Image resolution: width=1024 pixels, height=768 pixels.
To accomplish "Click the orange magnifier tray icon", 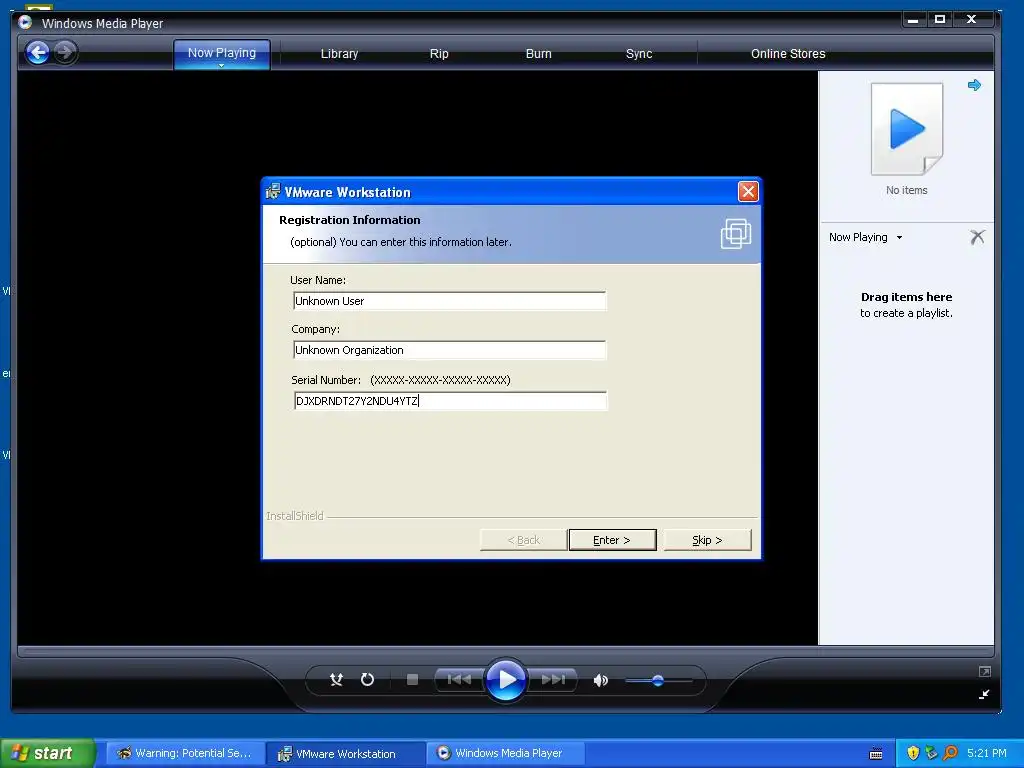I will coord(950,753).
